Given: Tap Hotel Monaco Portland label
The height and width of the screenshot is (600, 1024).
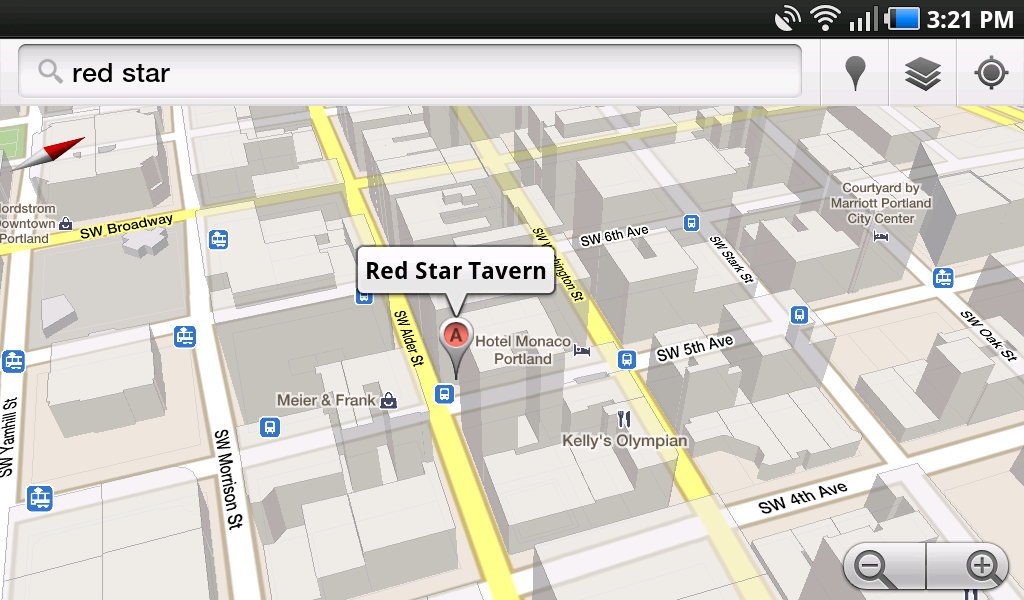Looking at the screenshot, I should coord(522,350).
